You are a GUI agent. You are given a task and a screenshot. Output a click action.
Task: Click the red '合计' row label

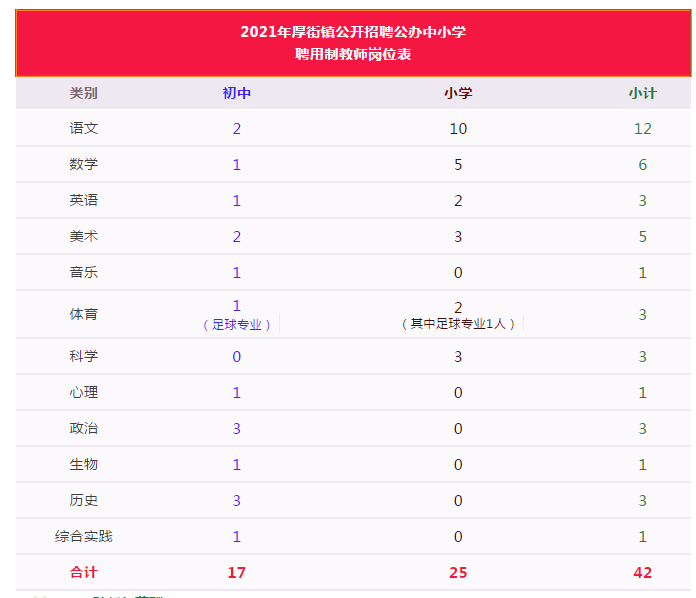[x=83, y=572]
